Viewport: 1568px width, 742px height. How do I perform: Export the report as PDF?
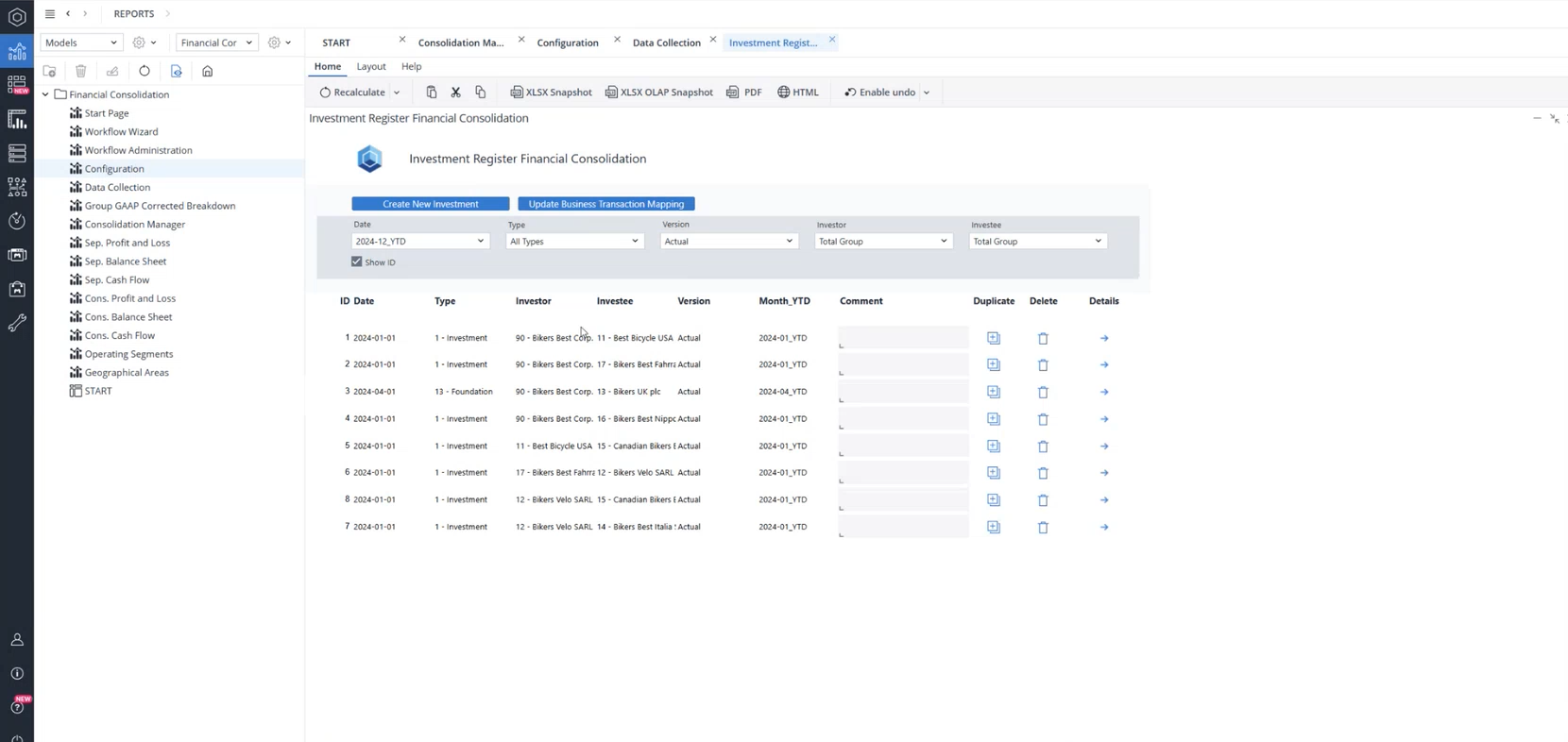[x=743, y=93]
